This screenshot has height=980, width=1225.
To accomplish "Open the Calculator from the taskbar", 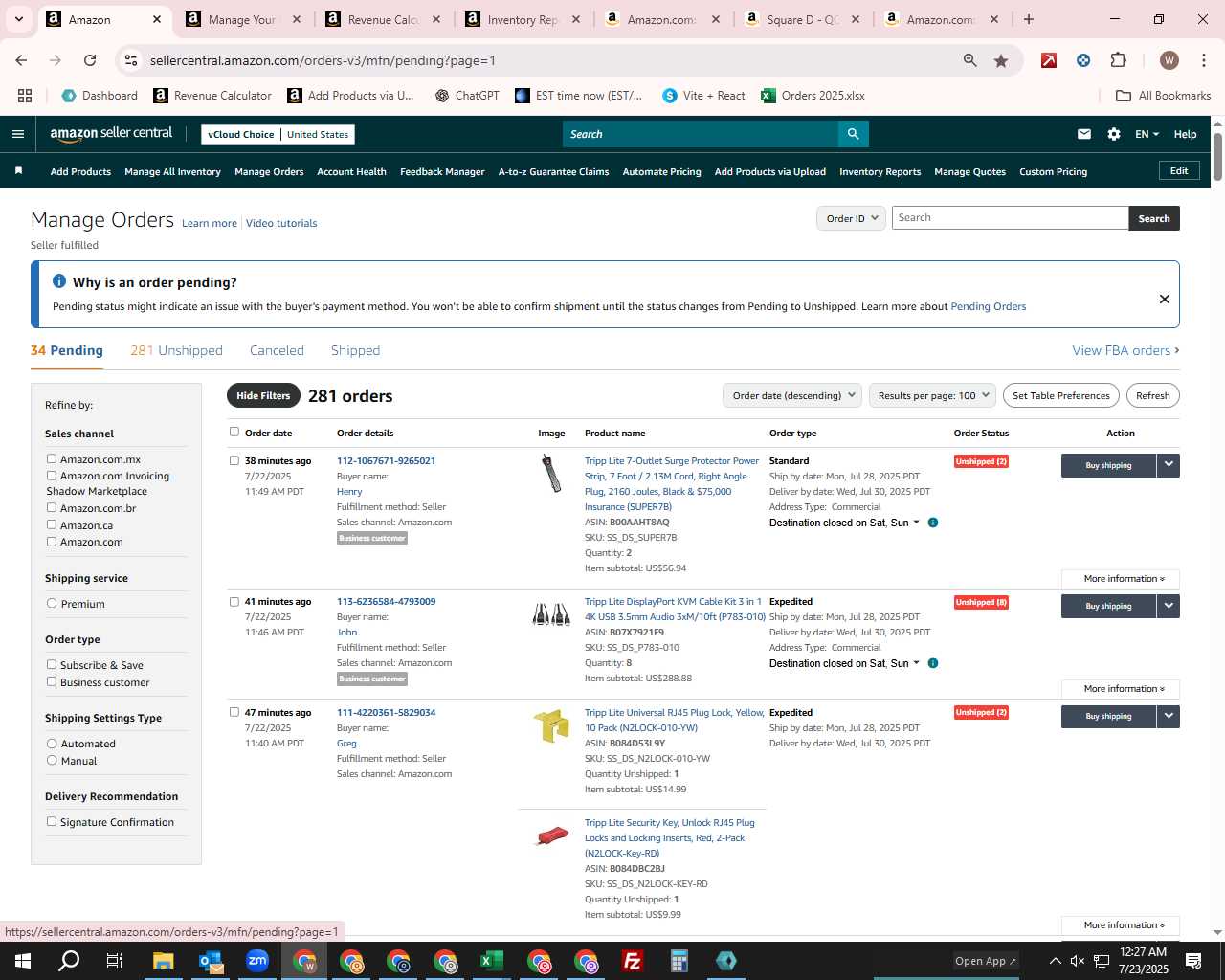I will click(679, 961).
